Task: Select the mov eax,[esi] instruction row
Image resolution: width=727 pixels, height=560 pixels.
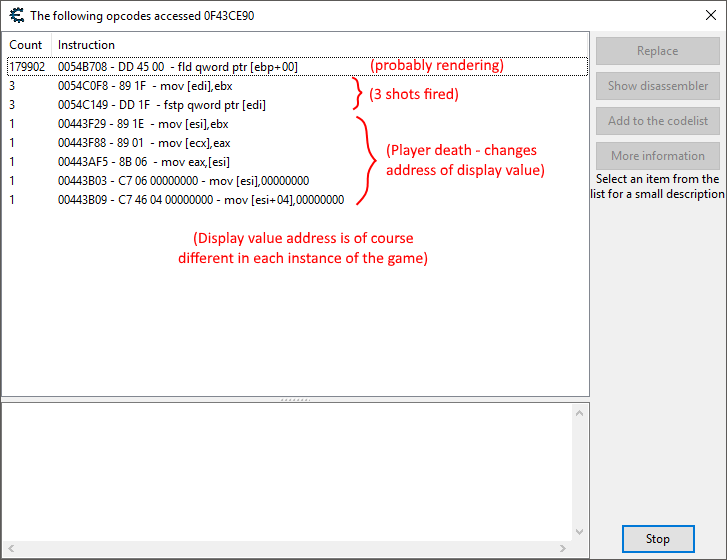Action: pos(145,162)
